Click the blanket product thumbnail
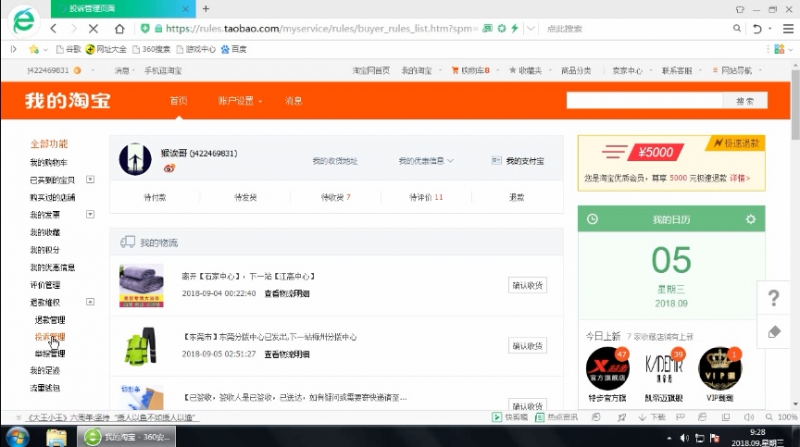 coord(141,285)
